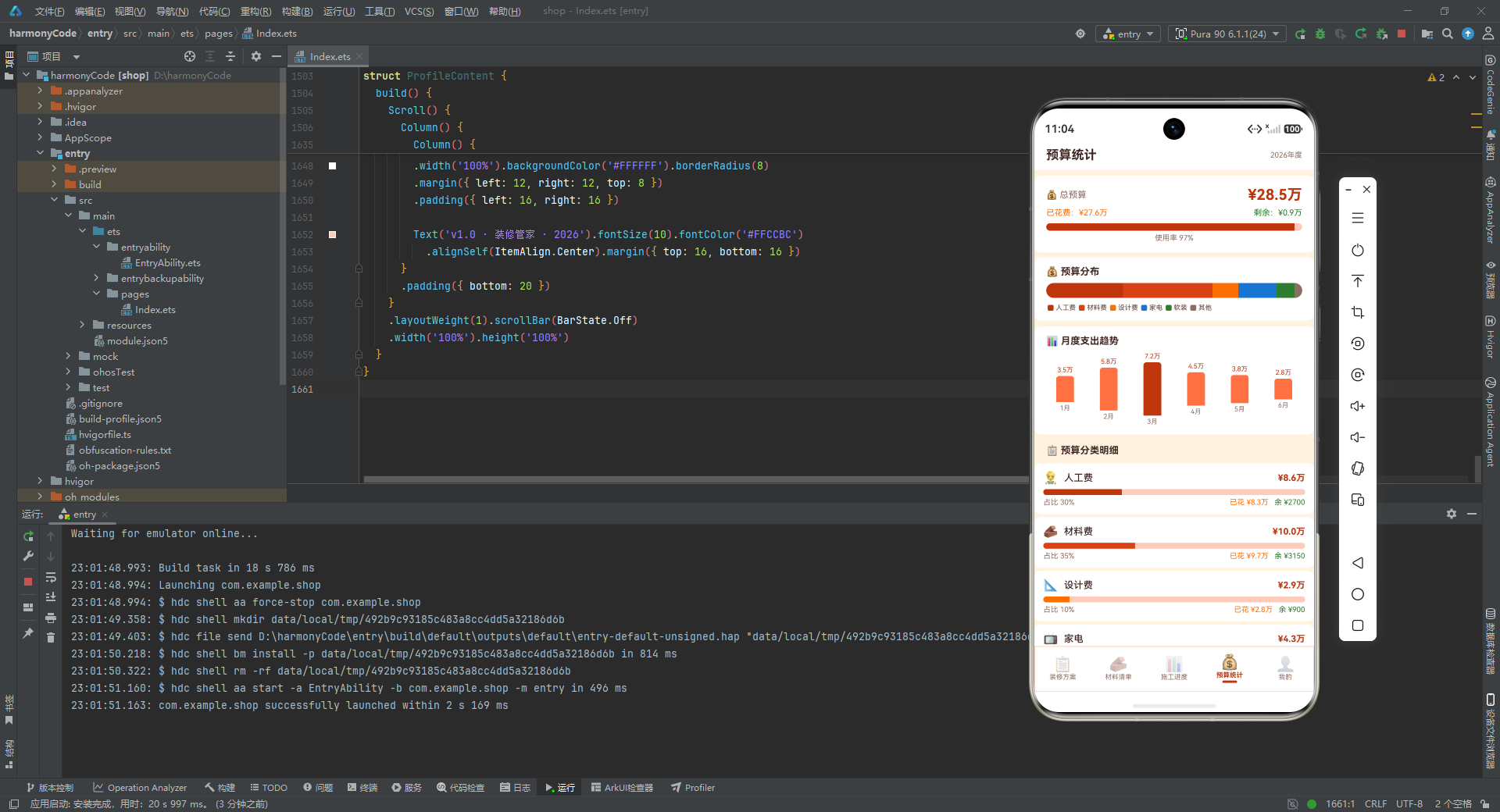Viewport: 1500px width, 812px height.
Task: Open the Operation Analyzer tool window
Action: pos(140,787)
